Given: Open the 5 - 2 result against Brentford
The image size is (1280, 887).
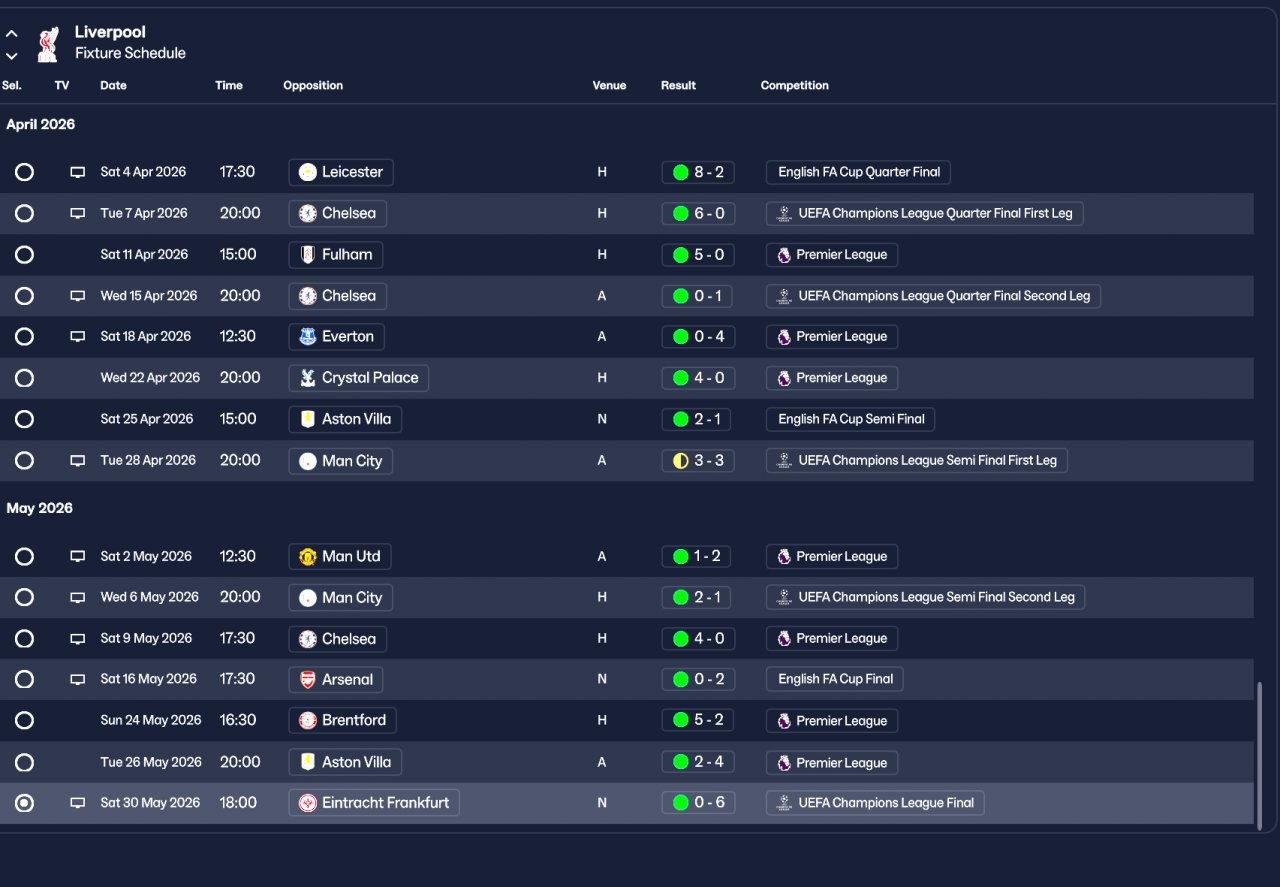Looking at the screenshot, I should pyautogui.click(x=698, y=721).
